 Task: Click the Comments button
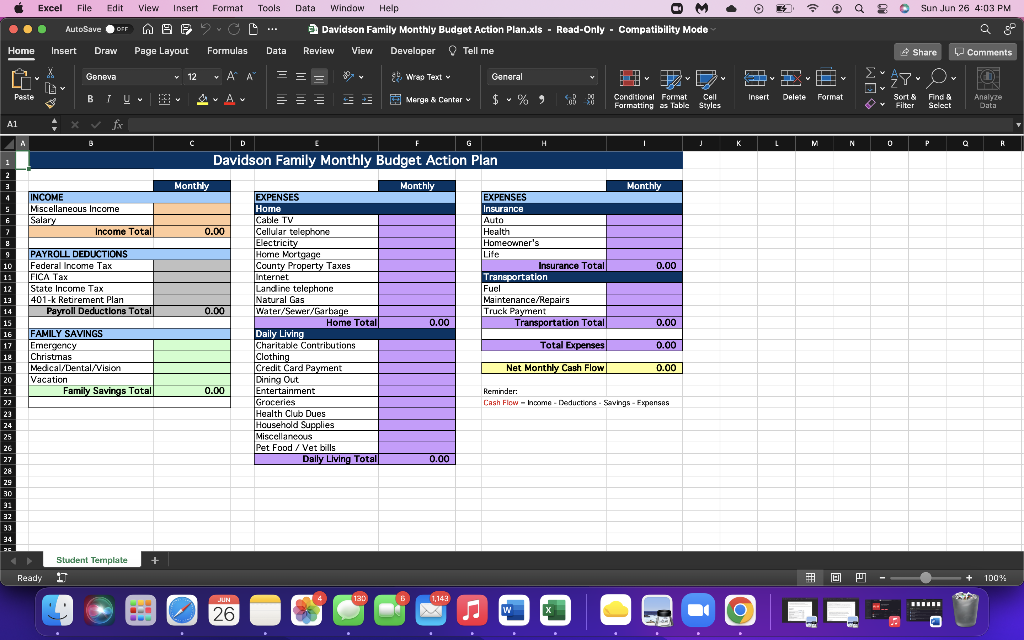point(983,52)
